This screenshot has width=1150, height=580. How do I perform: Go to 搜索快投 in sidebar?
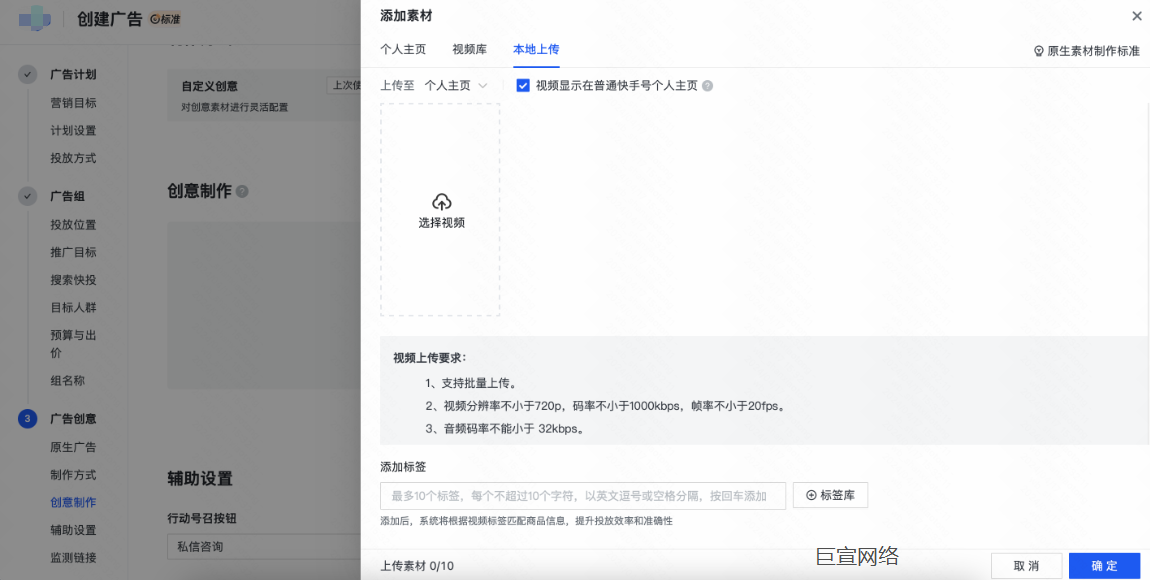click(73, 280)
